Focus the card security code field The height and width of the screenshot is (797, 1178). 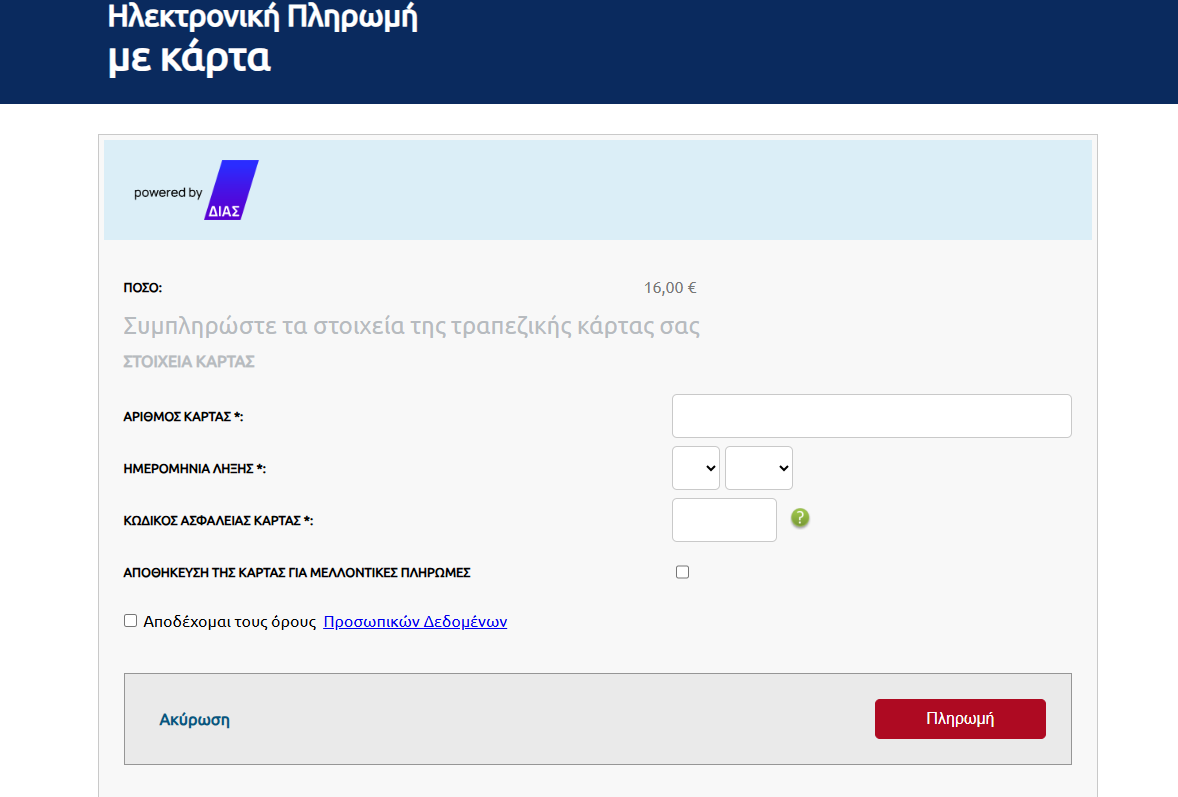tap(724, 520)
